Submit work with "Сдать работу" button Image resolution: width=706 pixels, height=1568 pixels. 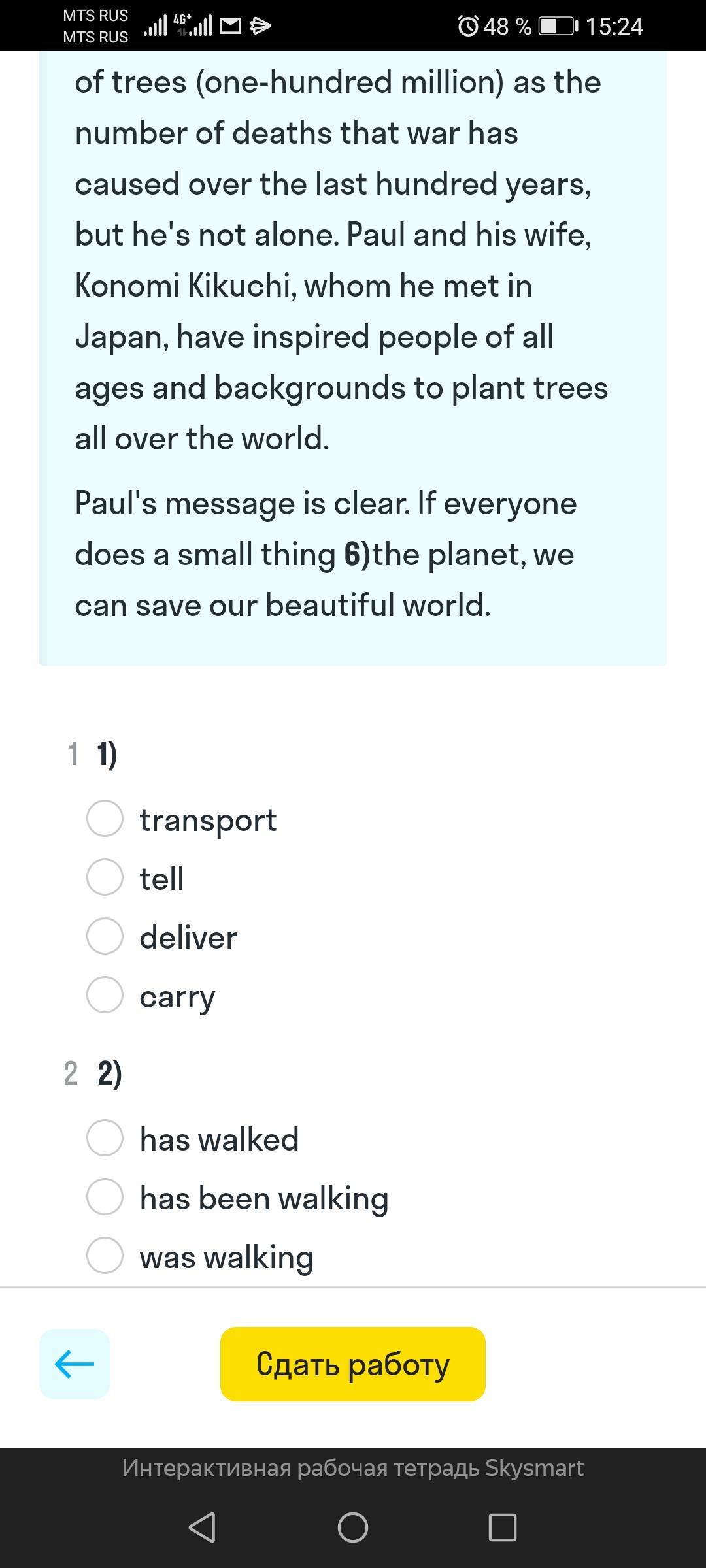coord(353,1364)
